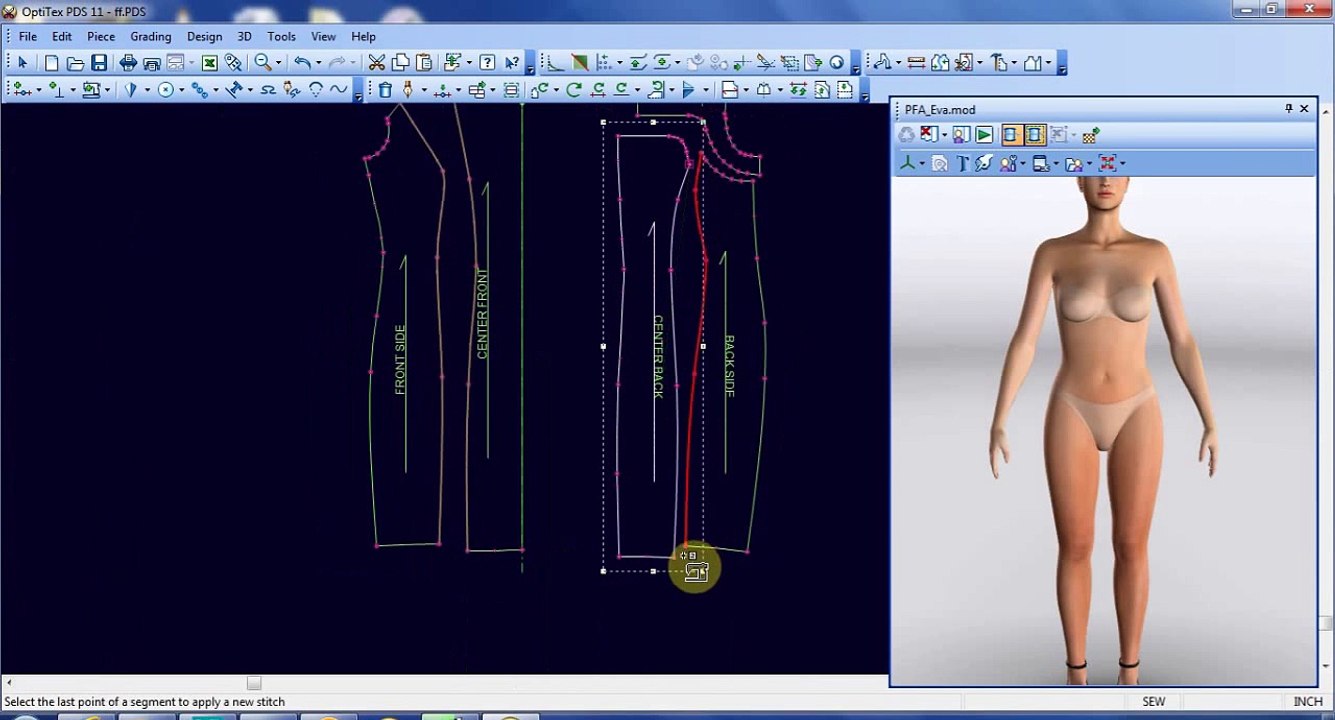Expand the 3D axis icon dropdown arrow
1335x720 pixels.
[x=921, y=164]
